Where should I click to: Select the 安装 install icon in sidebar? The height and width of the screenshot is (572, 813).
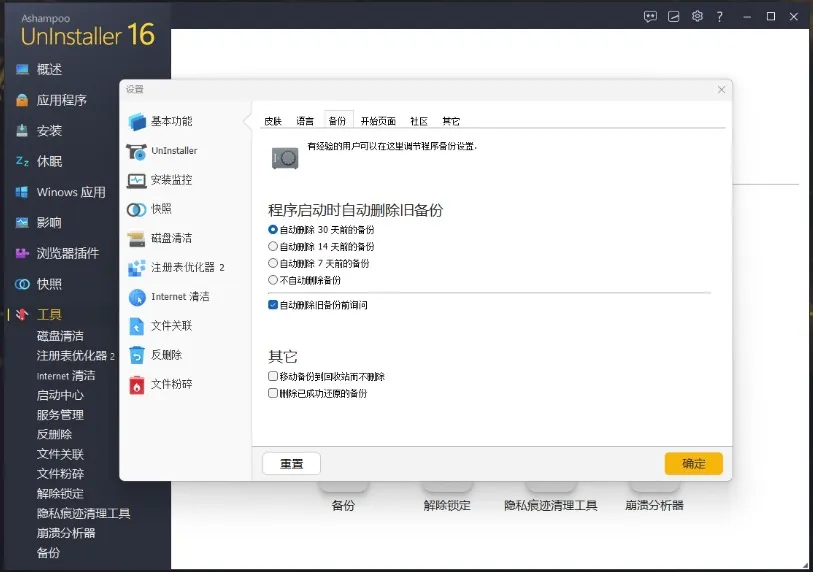coord(22,130)
